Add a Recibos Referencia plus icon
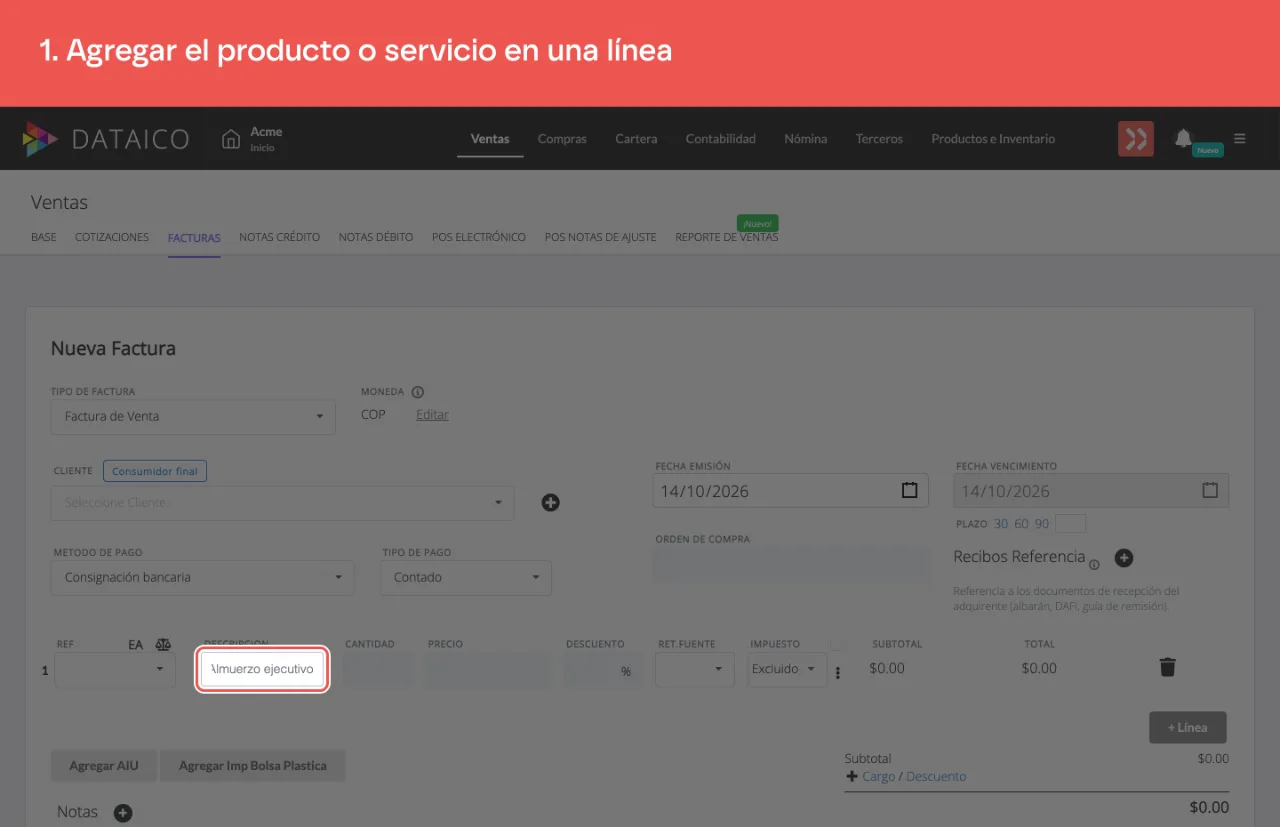1280x827 pixels. click(1124, 558)
